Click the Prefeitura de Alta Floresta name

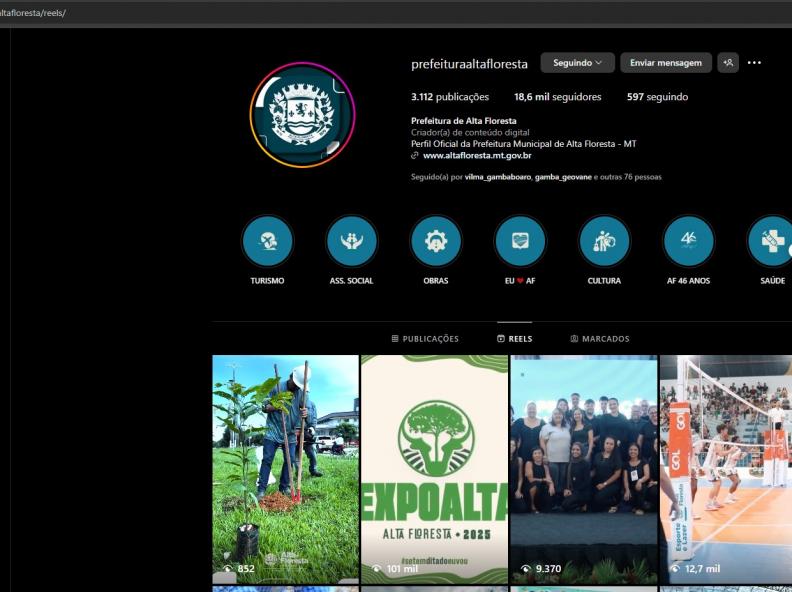coord(464,121)
